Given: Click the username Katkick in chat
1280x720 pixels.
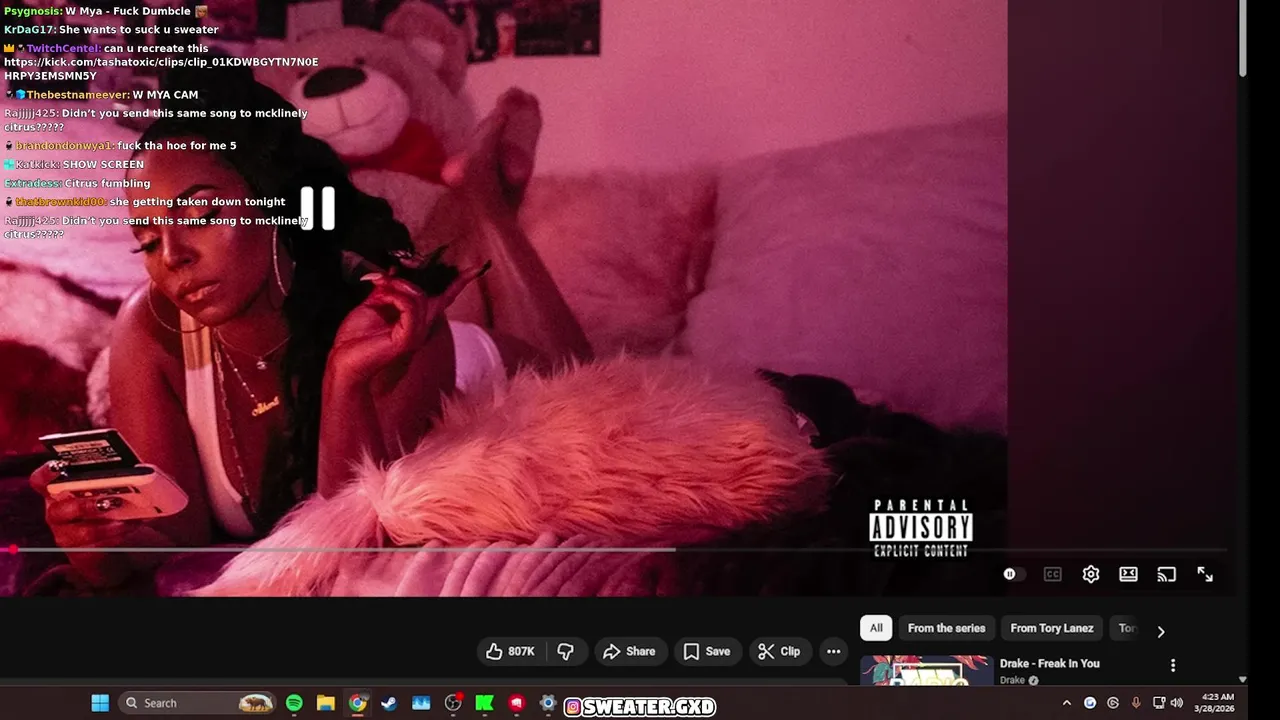Looking at the screenshot, I should tap(37, 164).
